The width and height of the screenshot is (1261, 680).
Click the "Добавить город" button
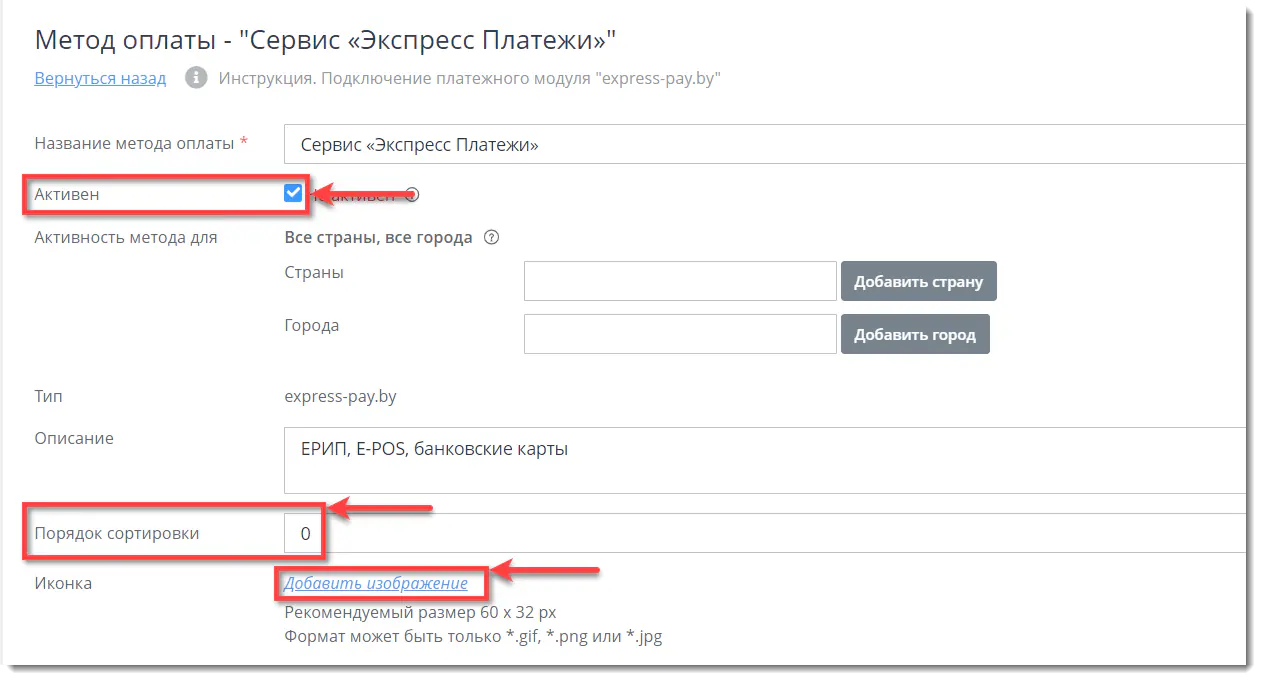914,333
